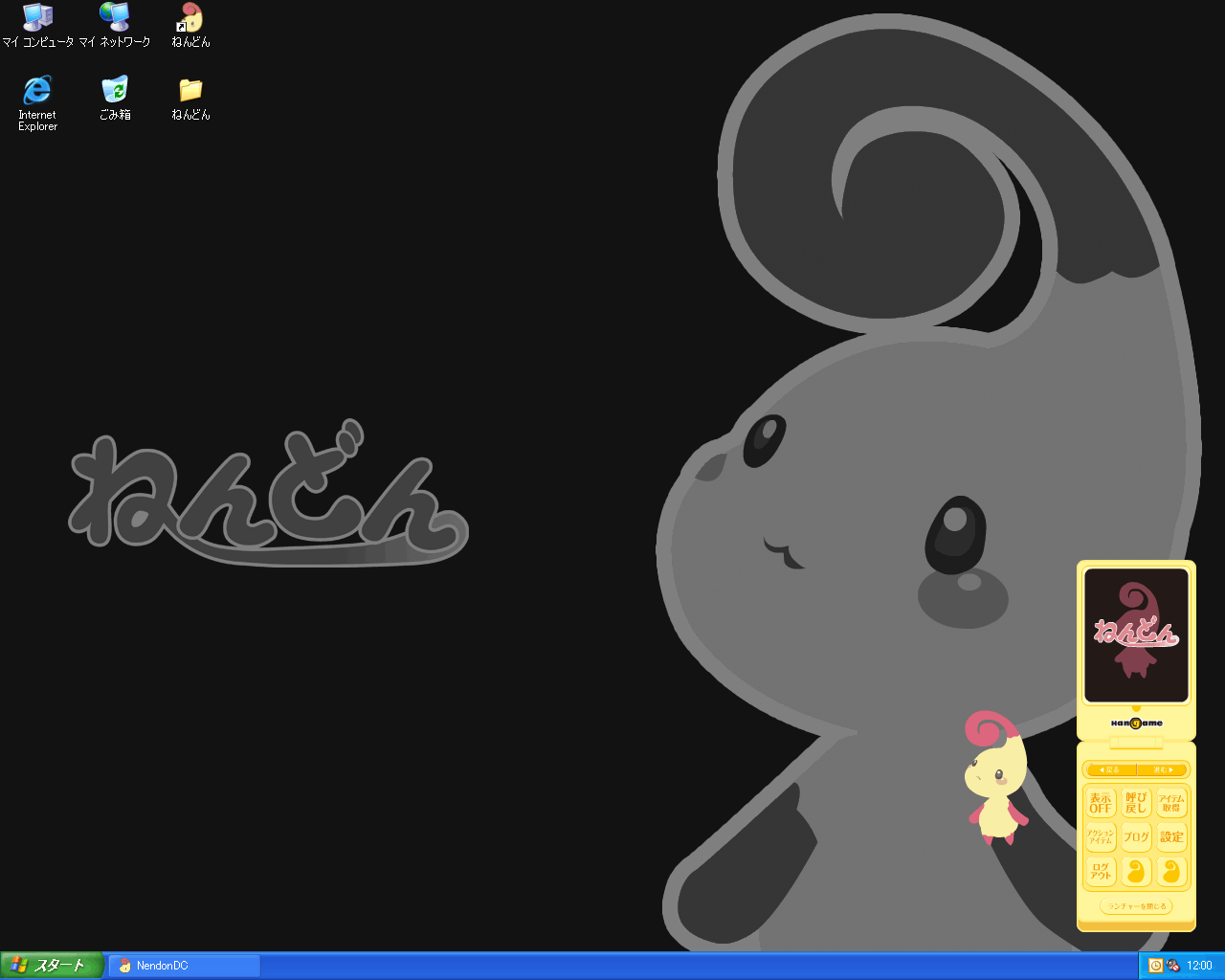The height and width of the screenshot is (980, 1225).
Task: Open the ごみ箱 recycle bin icon
Action: click(x=114, y=91)
